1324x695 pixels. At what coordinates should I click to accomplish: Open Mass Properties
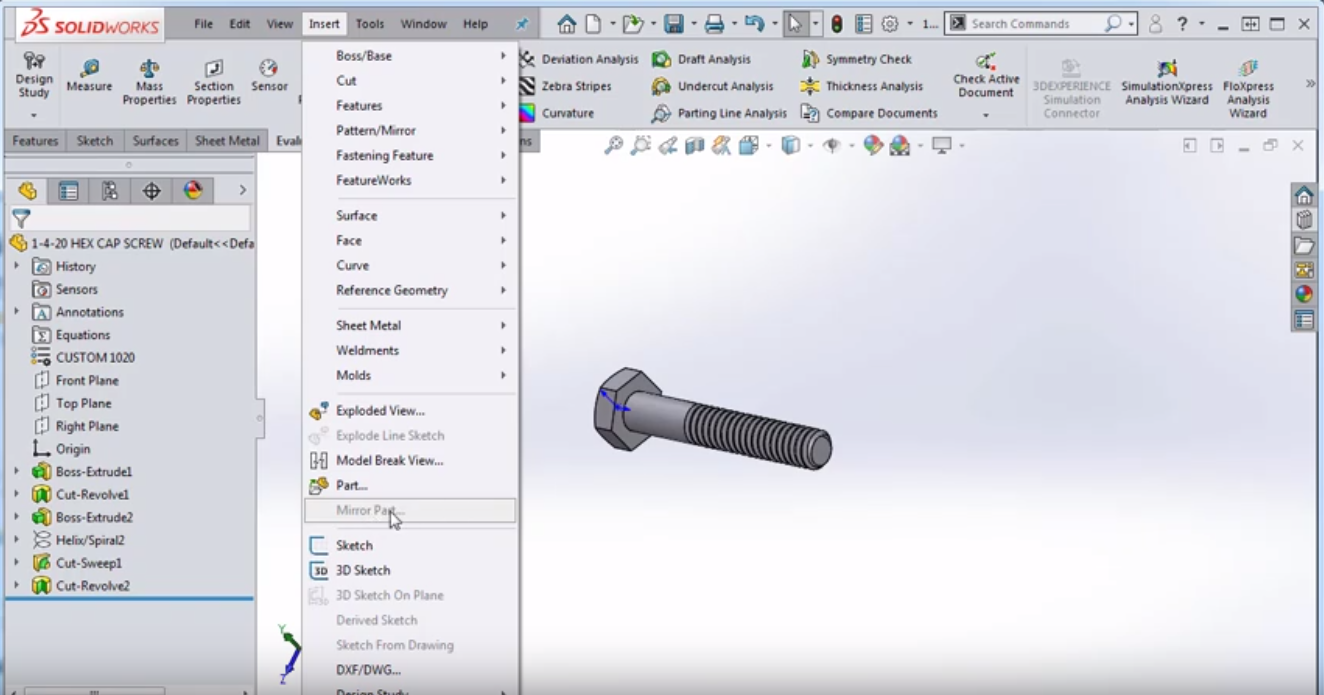point(149,82)
